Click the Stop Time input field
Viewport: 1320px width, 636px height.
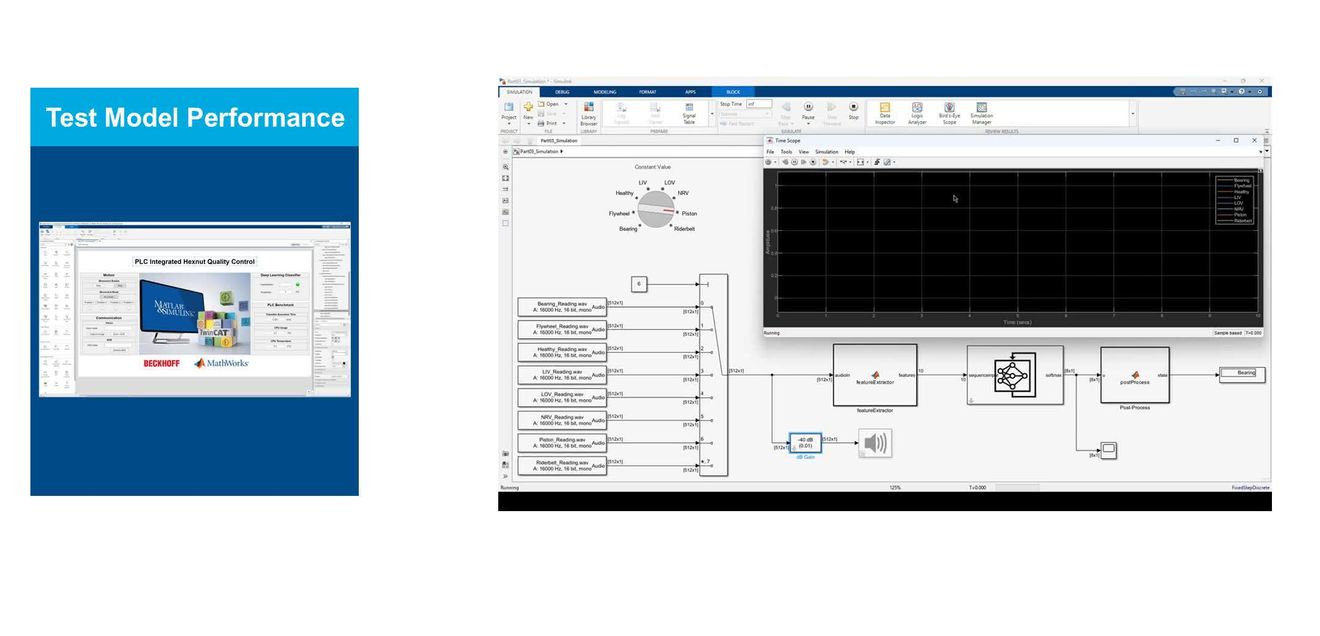759,104
